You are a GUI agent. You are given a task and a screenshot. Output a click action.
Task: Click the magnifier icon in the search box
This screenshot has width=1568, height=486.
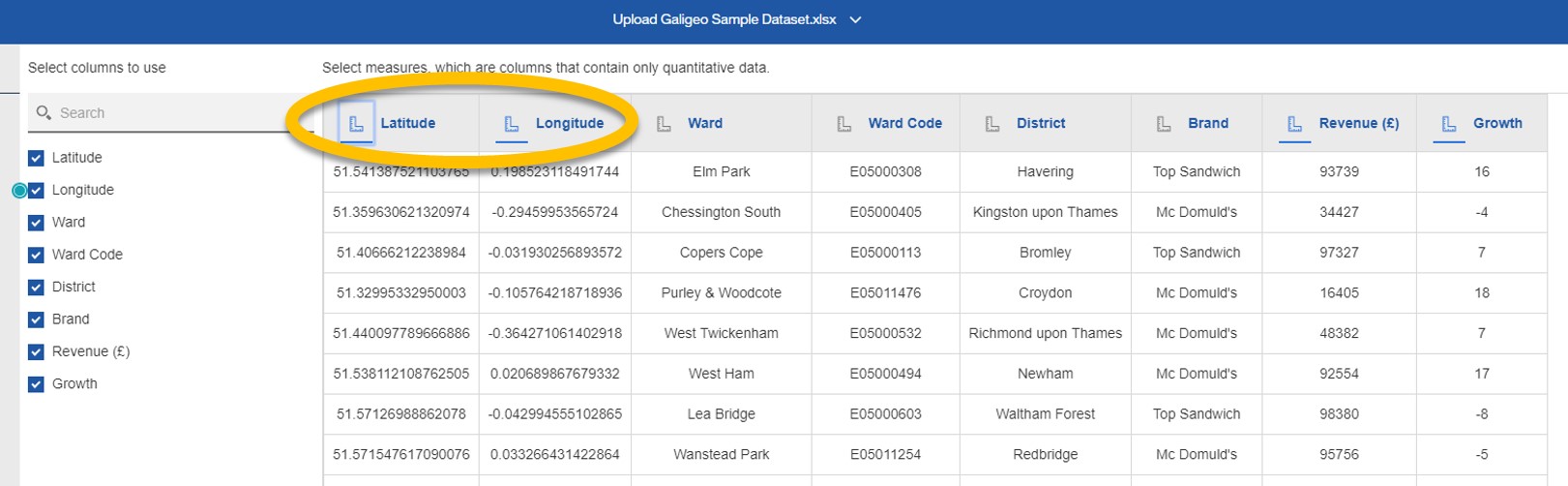click(44, 113)
